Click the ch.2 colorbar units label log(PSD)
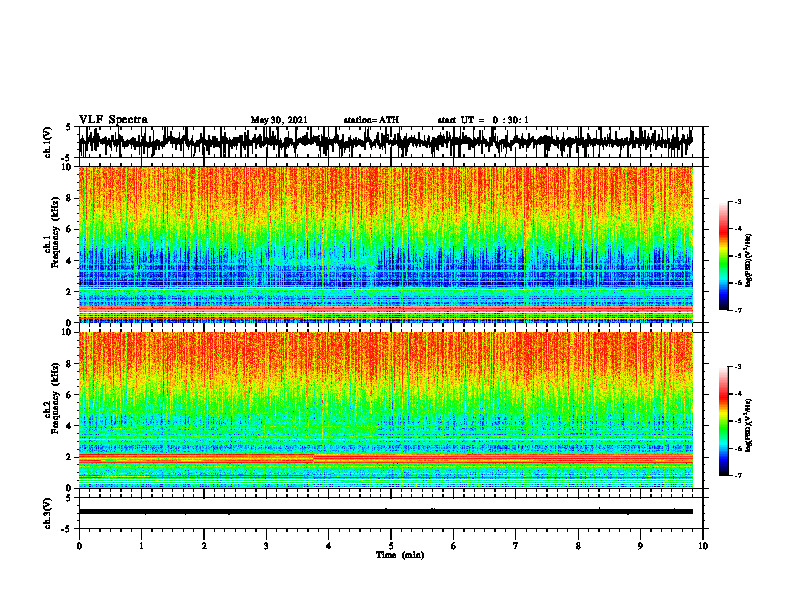This screenshot has height=612, width=792. click(x=749, y=426)
